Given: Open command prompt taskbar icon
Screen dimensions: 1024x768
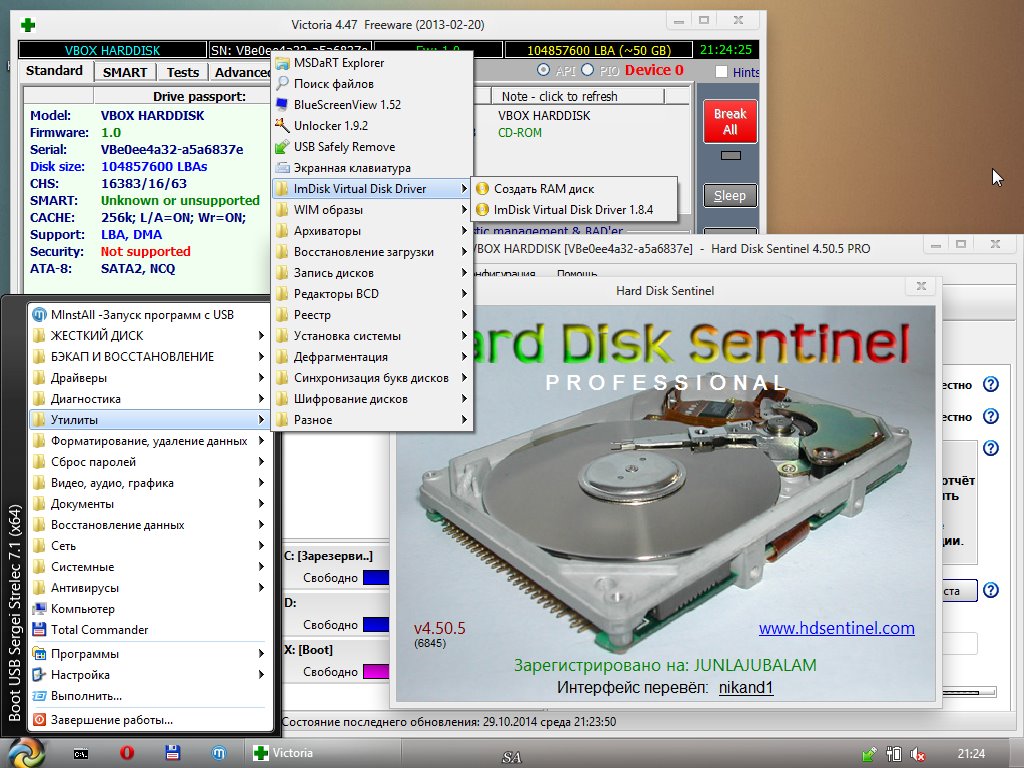Looking at the screenshot, I should pos(80,754).
